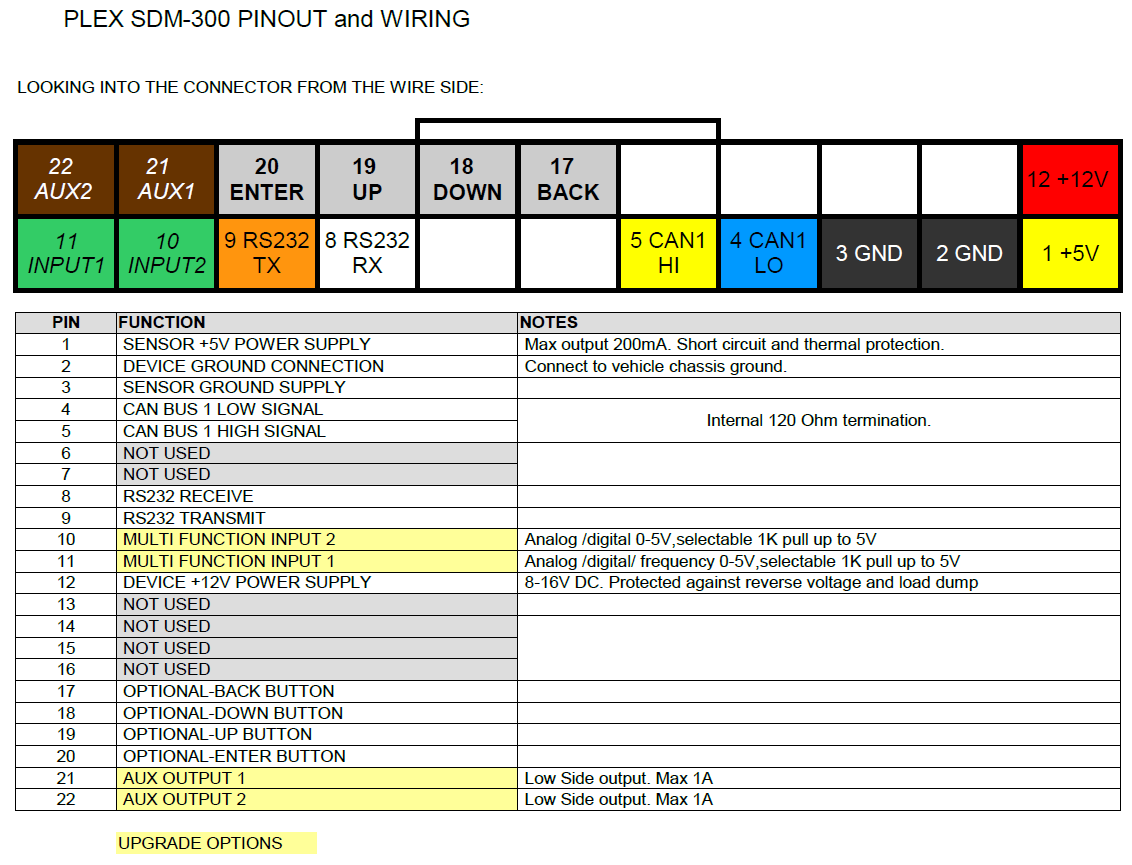Select the 2 GND connector cell
The image size is (1132, 865).
coord(969,253)
